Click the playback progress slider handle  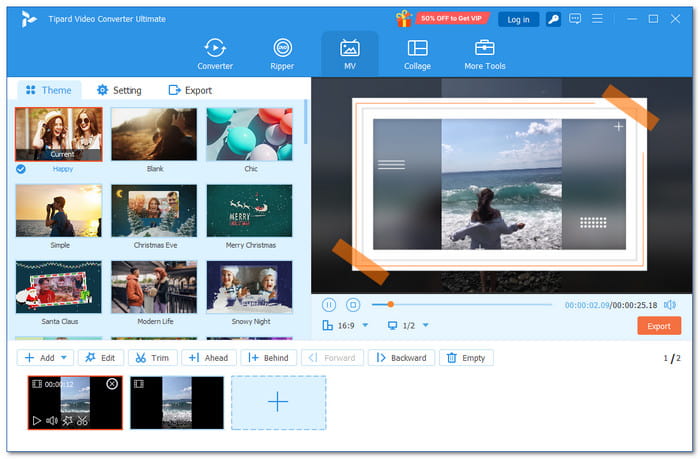[391, 305]
